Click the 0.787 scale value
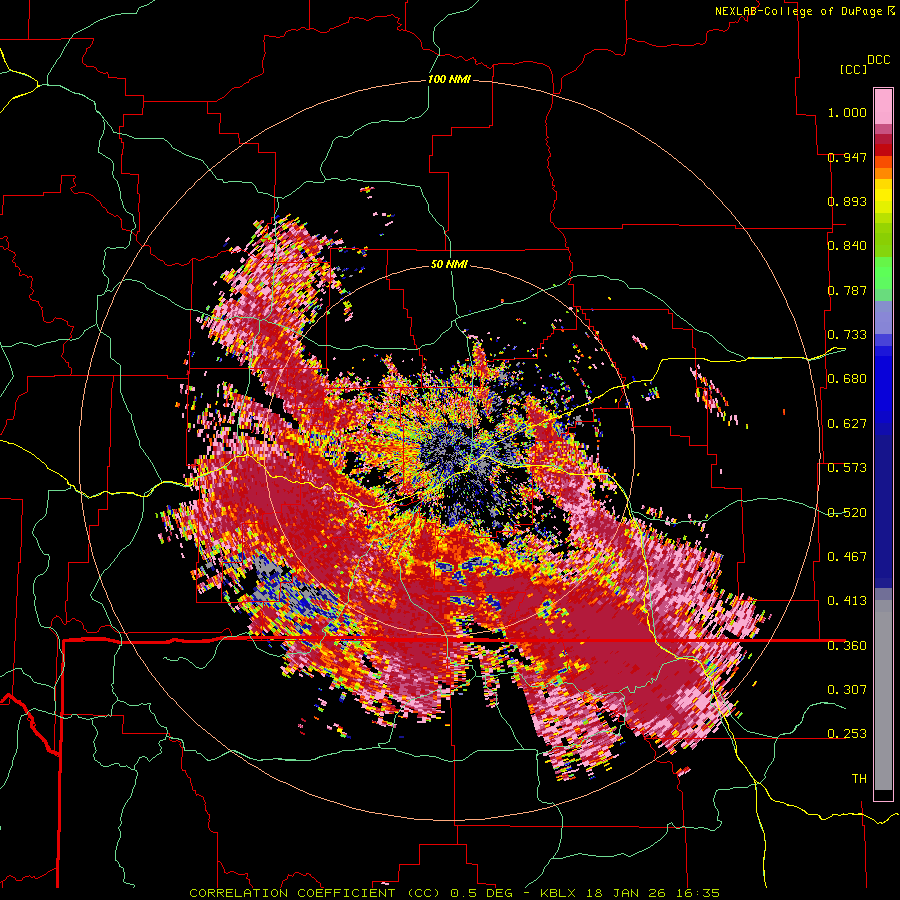The width and height of the screenshot is (900, 900). (847, 290)
